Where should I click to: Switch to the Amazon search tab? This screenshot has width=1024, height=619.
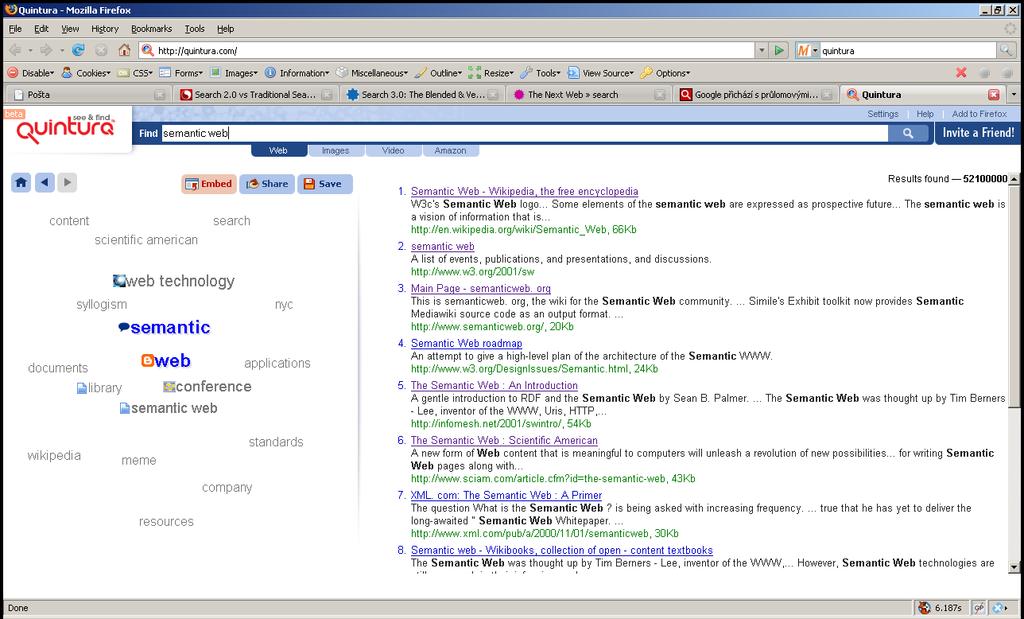[451, 151]
